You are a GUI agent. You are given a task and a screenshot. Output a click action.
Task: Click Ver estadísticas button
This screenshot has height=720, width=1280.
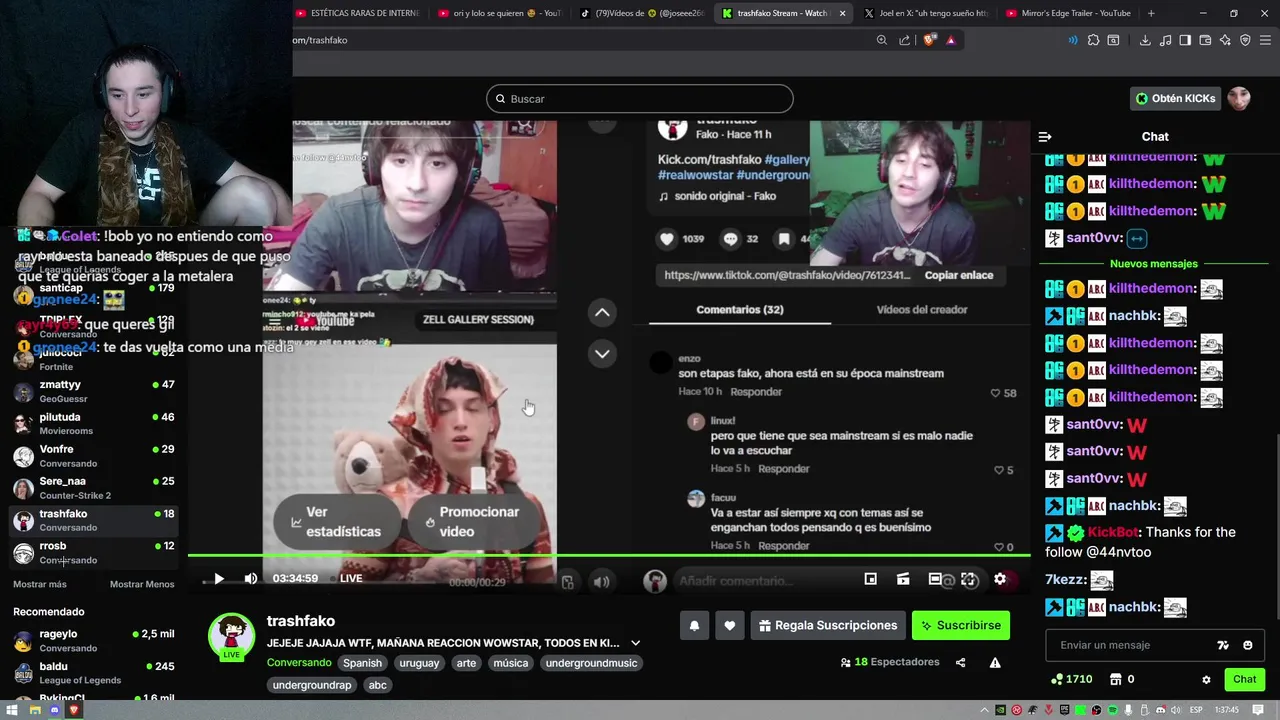click(338, 522)
